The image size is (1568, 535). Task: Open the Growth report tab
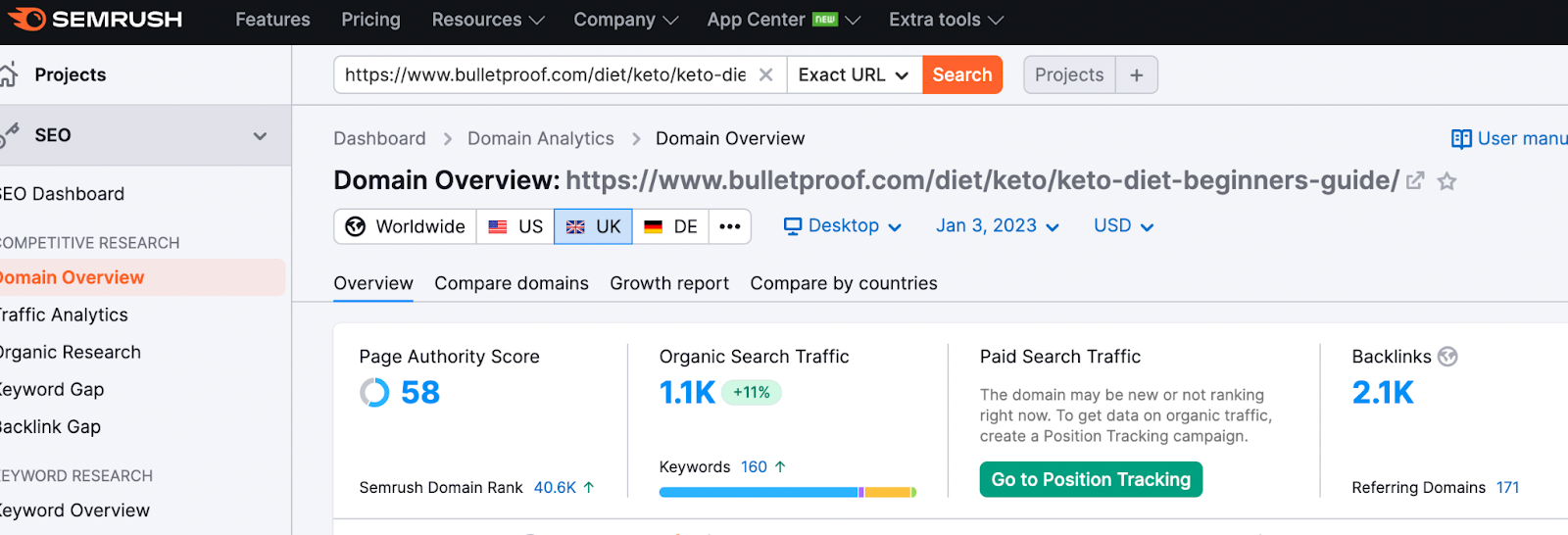click(669, 283)
